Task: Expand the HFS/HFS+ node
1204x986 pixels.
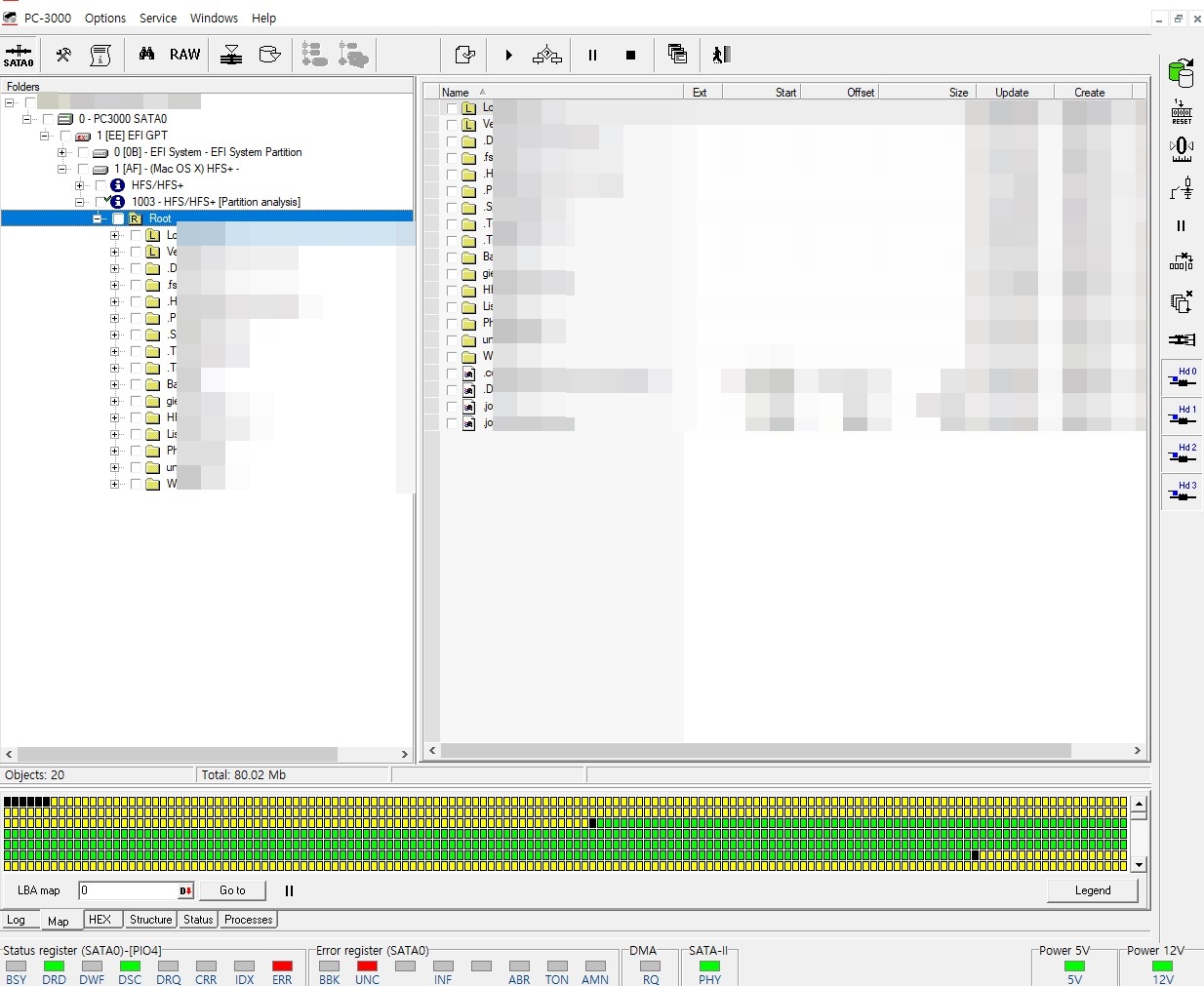Action: [80, 185]
